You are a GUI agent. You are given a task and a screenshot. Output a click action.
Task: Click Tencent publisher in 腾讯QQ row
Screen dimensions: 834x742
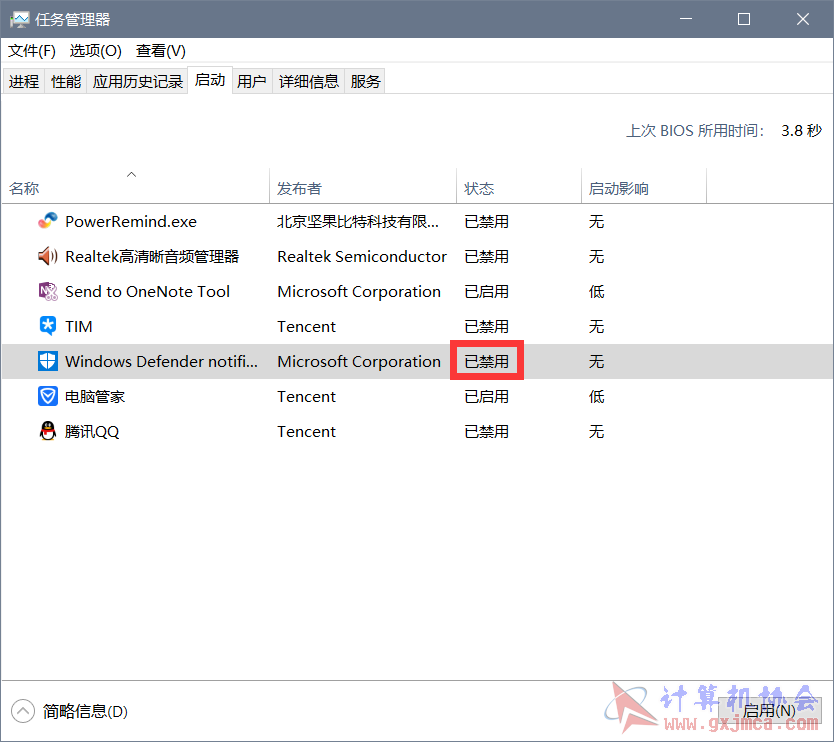(306, 431)
